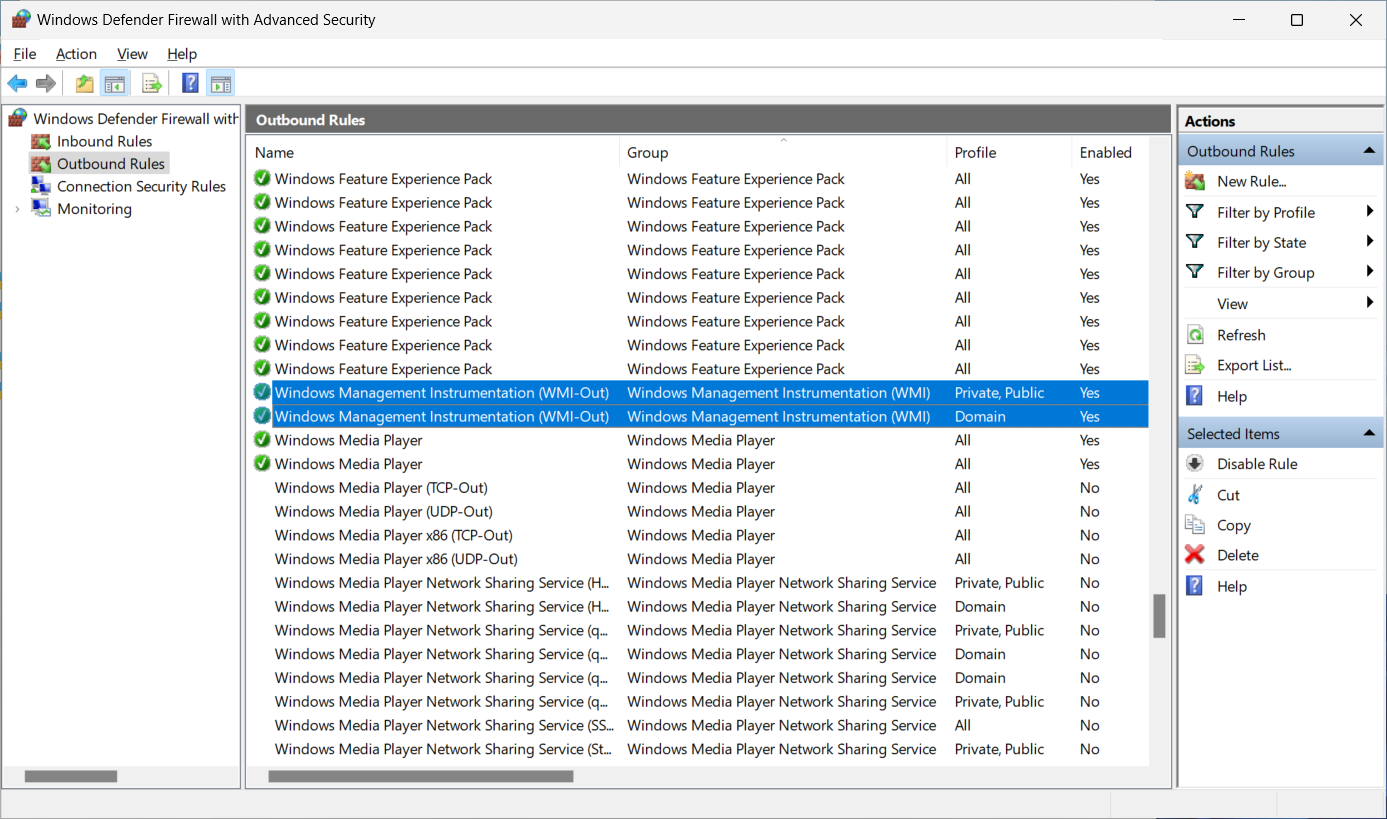Open the Filter by State submenu arrow
The width and height of the screenshot is (1387, 819).
1370,242
